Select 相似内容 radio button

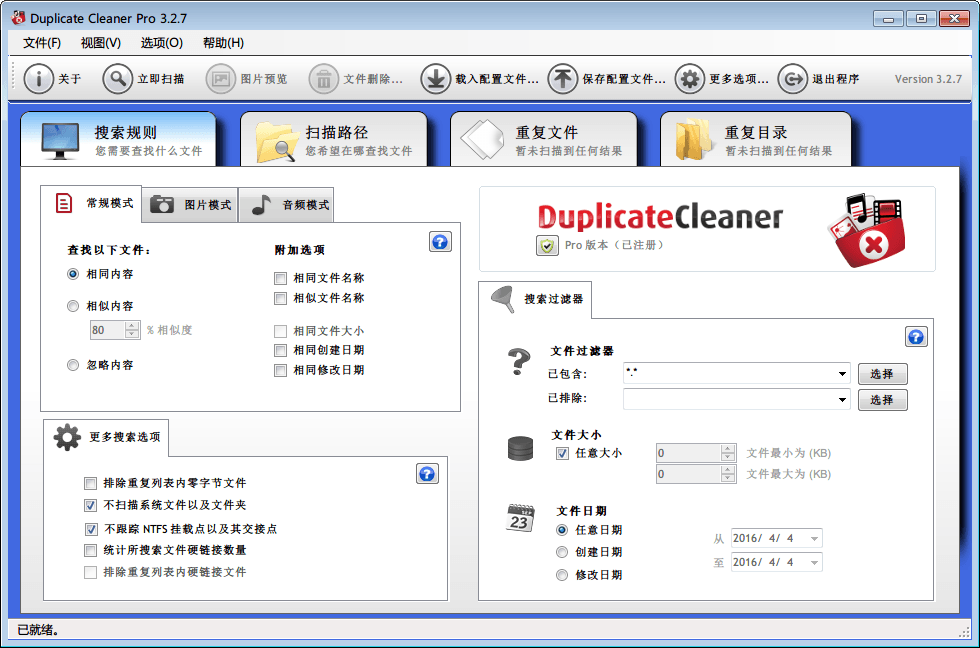(x=73, y=306)
